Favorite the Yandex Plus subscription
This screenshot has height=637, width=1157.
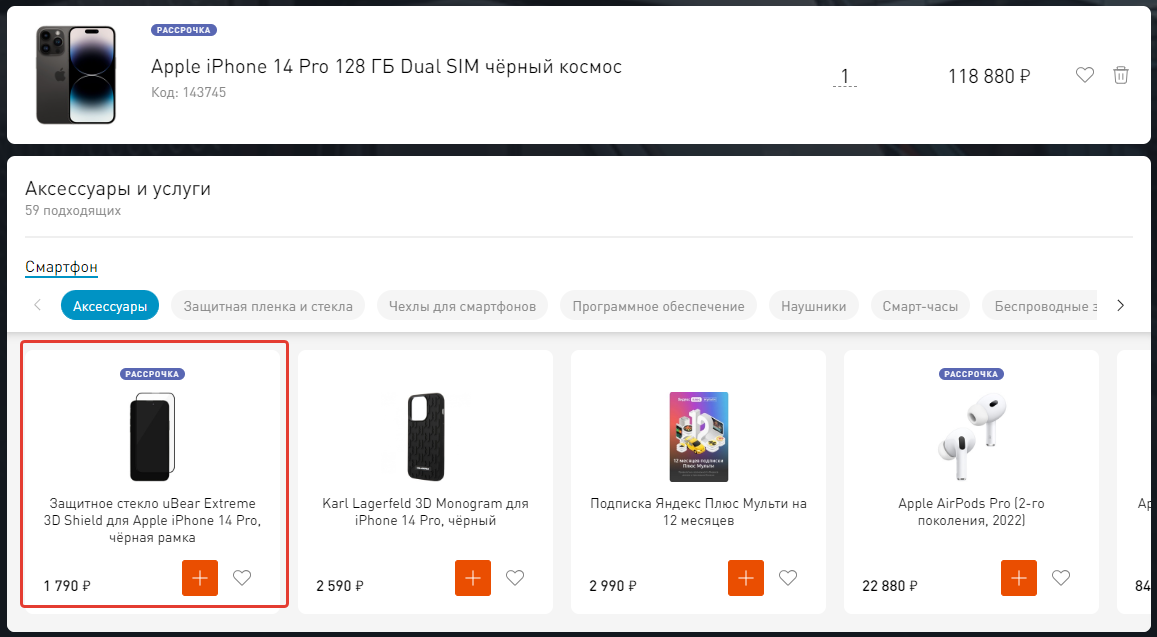[x=788, y=578]
